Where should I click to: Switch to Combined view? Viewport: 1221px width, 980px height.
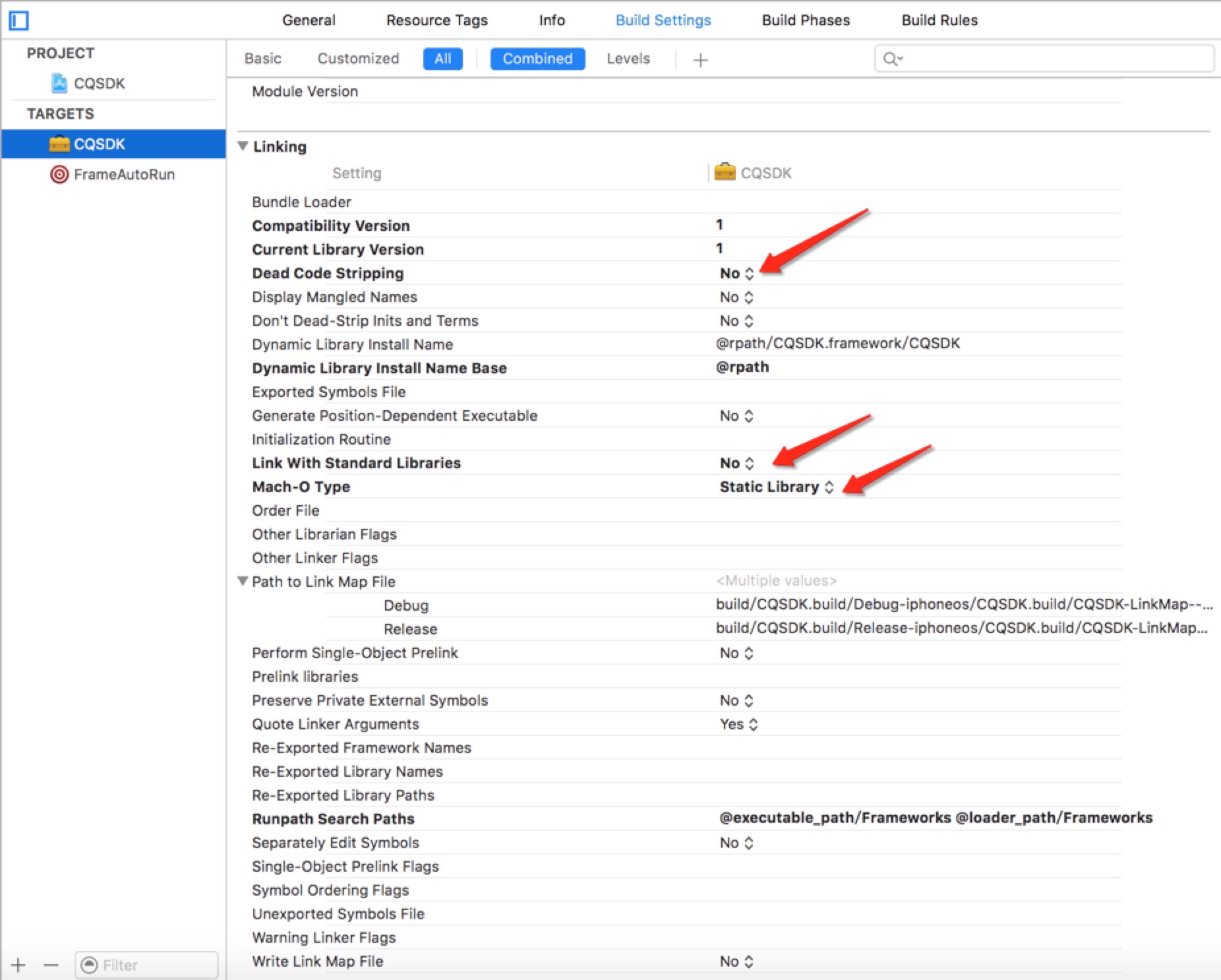537,59
